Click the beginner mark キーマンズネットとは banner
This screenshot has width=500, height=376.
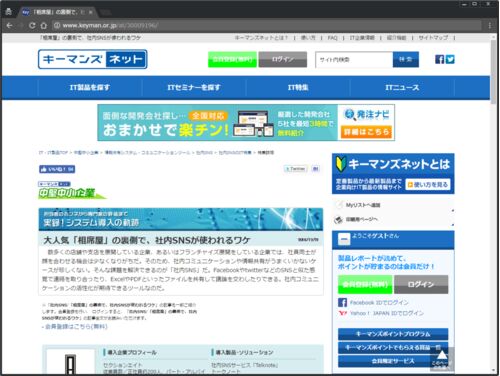(x=393, y=173)
